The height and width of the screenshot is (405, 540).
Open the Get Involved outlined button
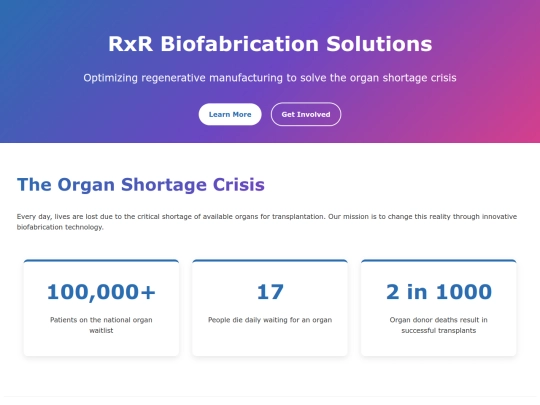tap(306, 114)
